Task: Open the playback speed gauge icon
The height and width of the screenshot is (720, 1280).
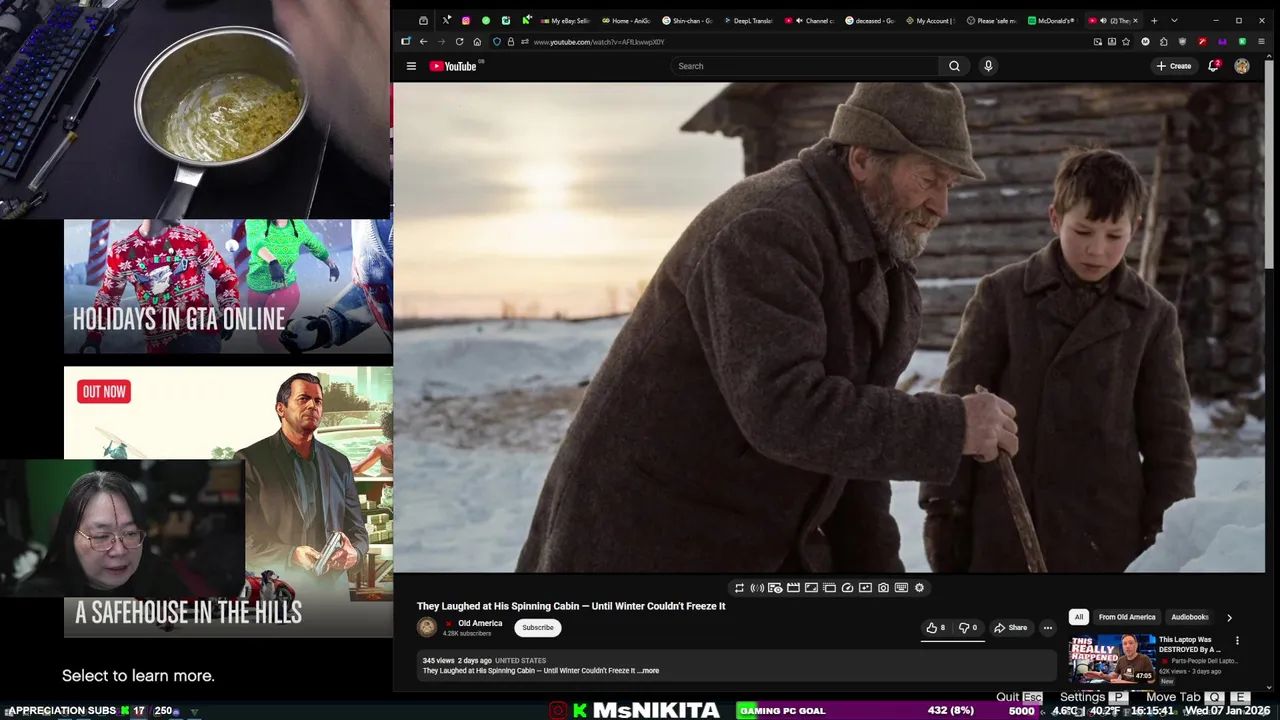Action: tap(847, 588)
